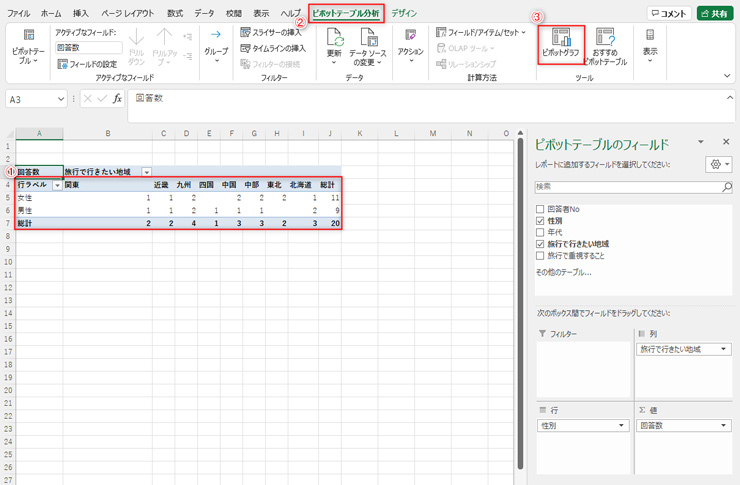This screenshot has width=740, height=485.
Task: Check the 回答者No field checkbox
Action: coord(541,208)
